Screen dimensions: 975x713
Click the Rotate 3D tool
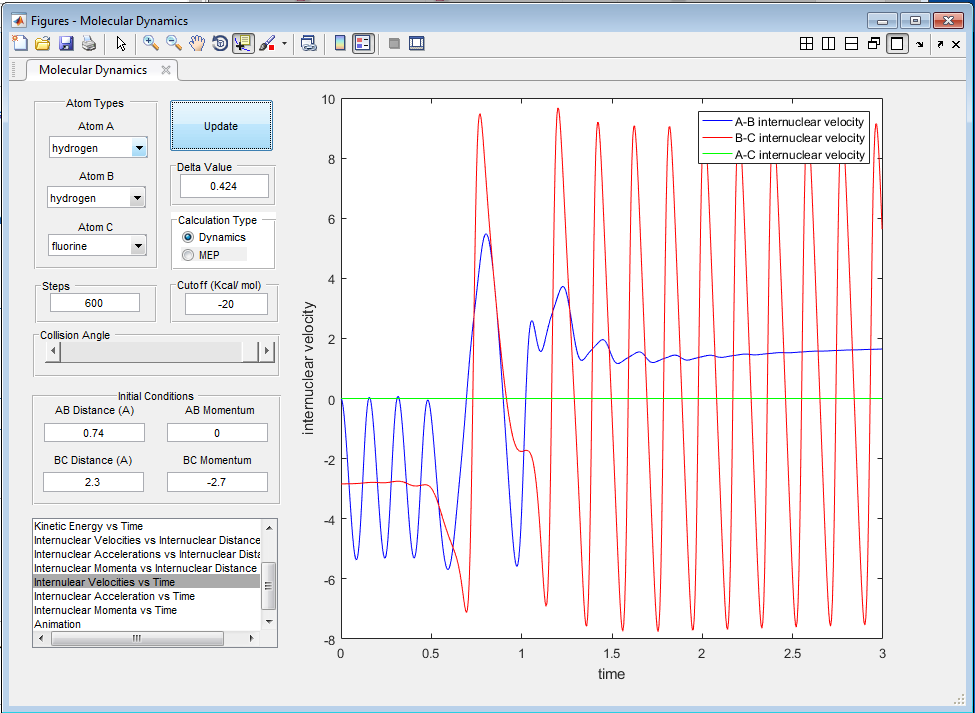click(219, 43)
